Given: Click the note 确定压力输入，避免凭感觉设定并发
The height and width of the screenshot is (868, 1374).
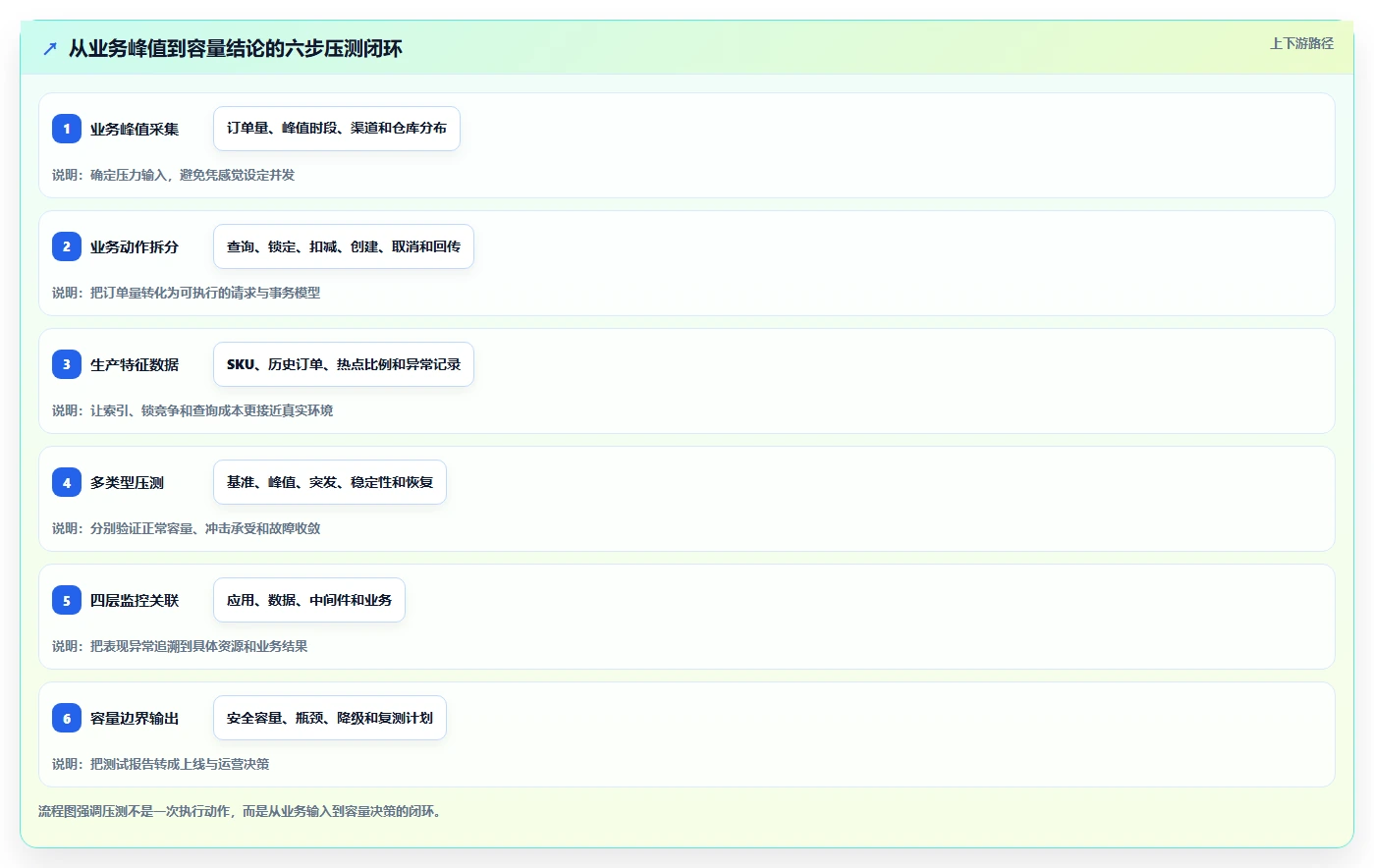Looking at the screenshot, I should (x=192, y=175).
